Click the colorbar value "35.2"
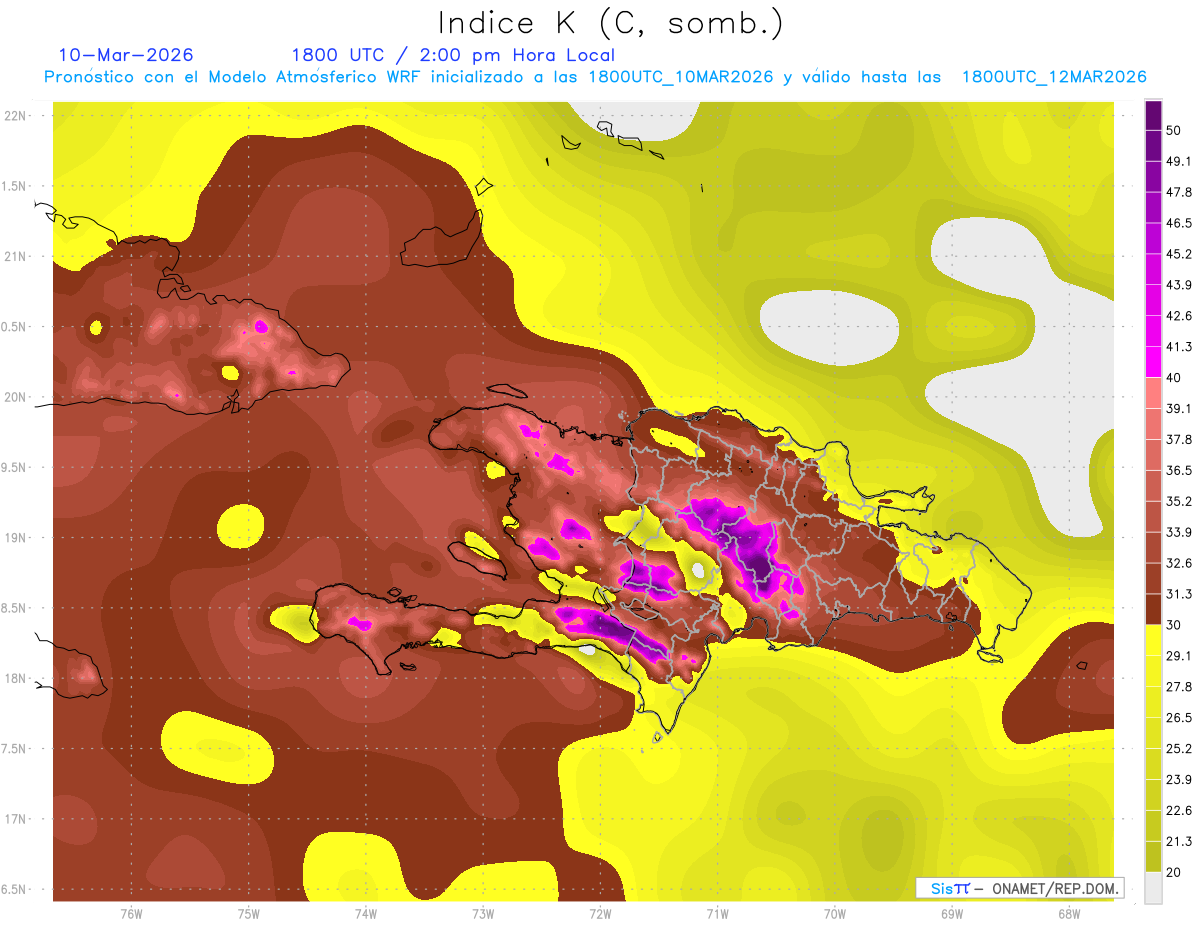1200x927 pixels. 1178,501
